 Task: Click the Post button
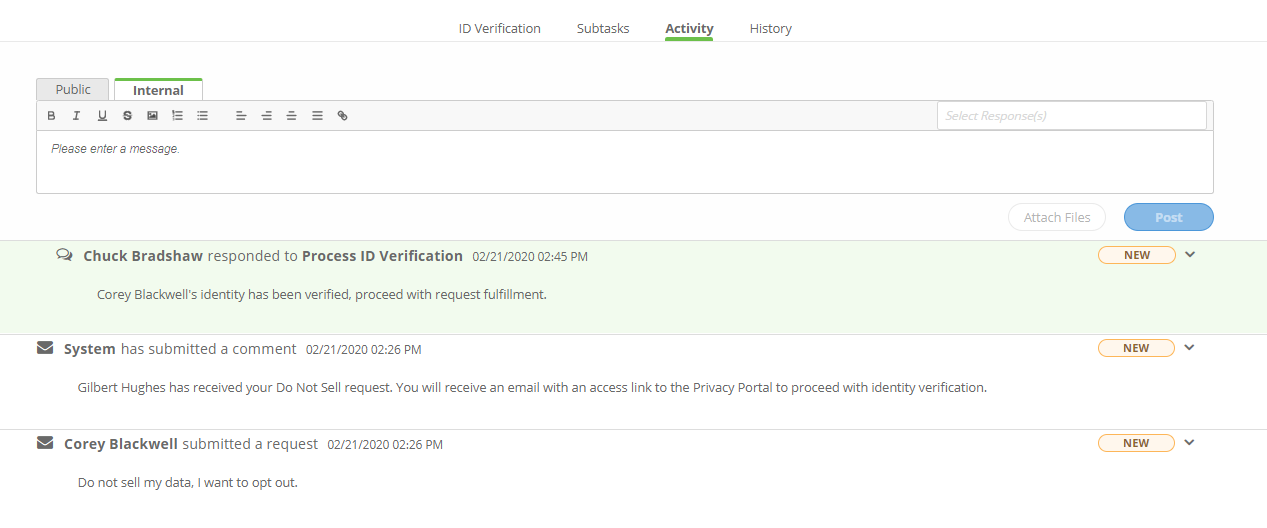1169,217
